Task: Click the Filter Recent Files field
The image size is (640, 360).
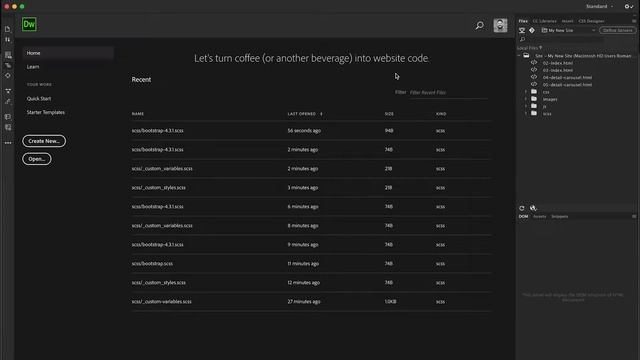Action: (448, 93)
